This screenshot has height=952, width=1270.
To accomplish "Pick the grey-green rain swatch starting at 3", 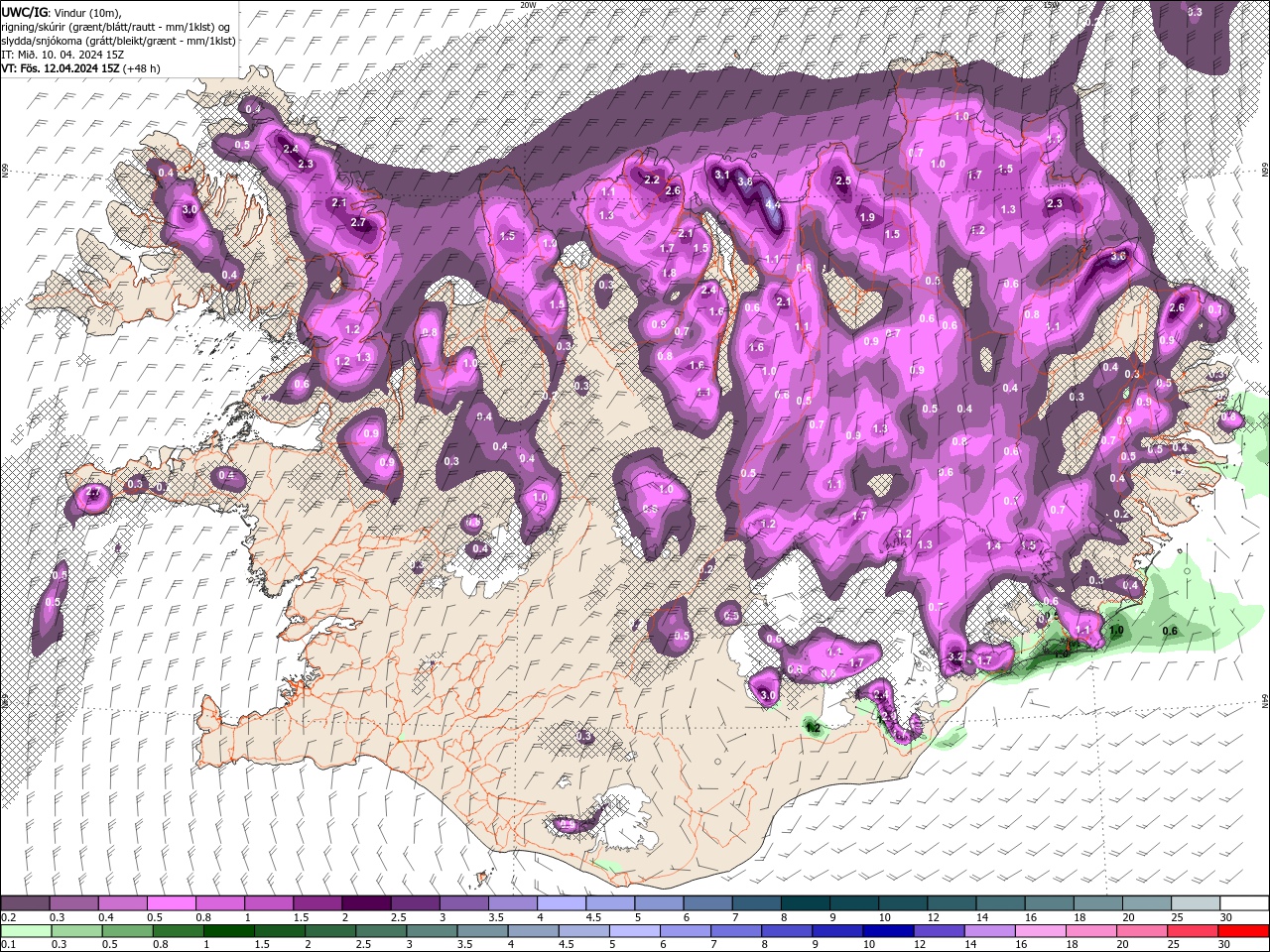I will [434, 930].
